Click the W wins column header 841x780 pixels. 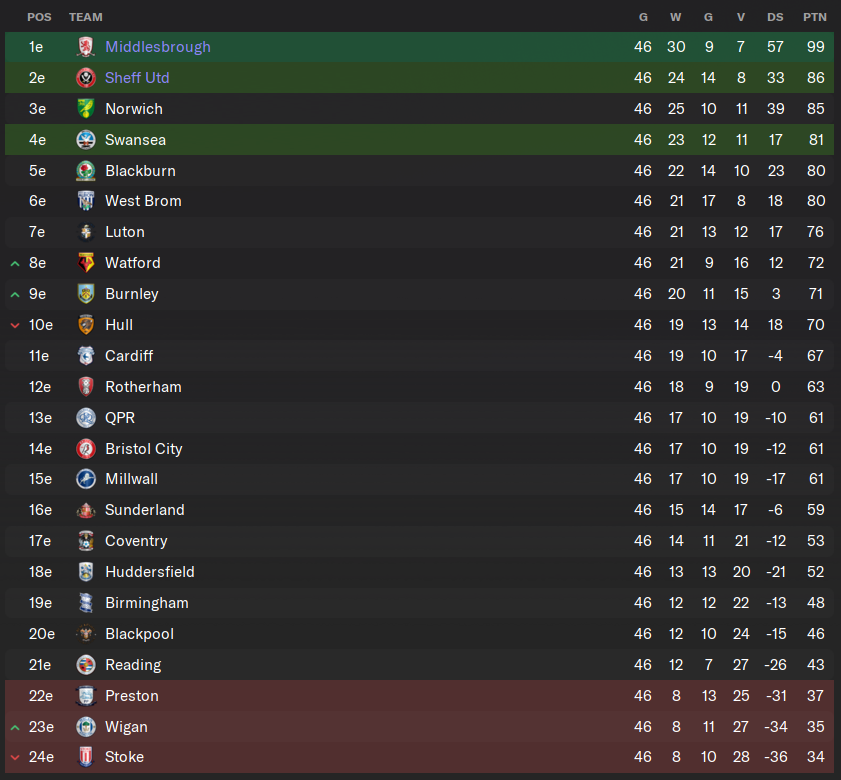click(x=676, y=17)
